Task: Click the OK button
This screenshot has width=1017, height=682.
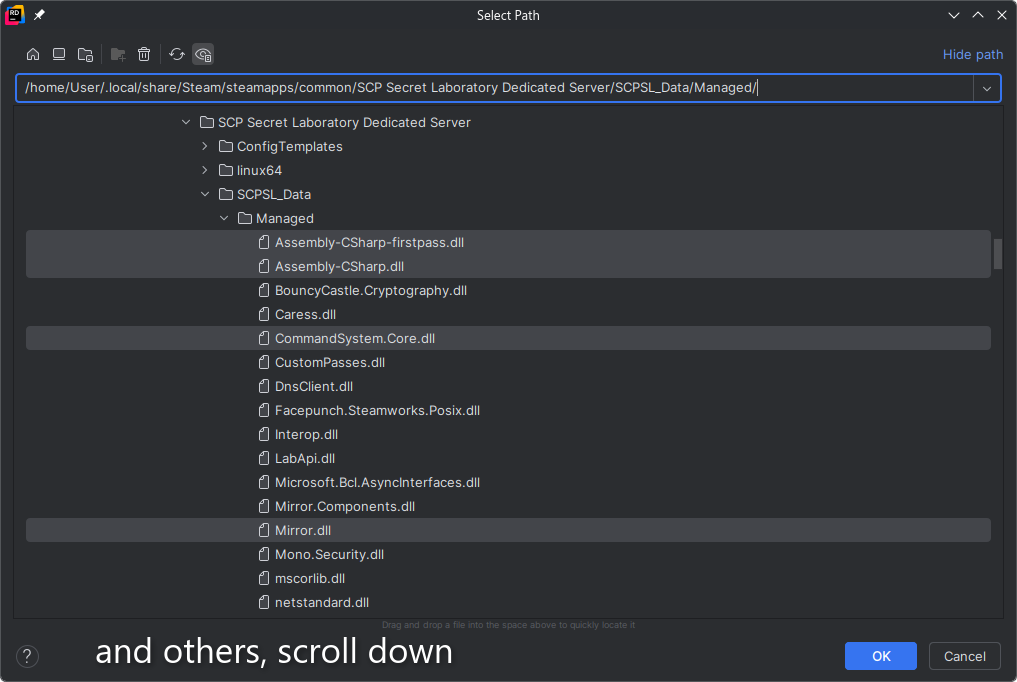Action: [880, 656]
